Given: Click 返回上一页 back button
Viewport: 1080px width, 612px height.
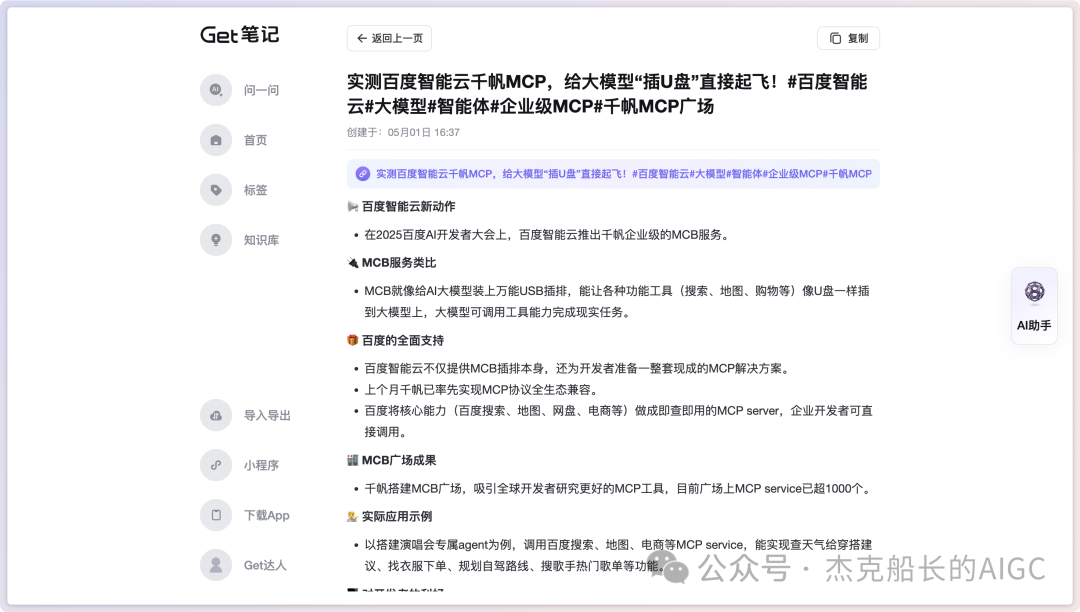Looking at the screenshot, I should click(389, 39).
